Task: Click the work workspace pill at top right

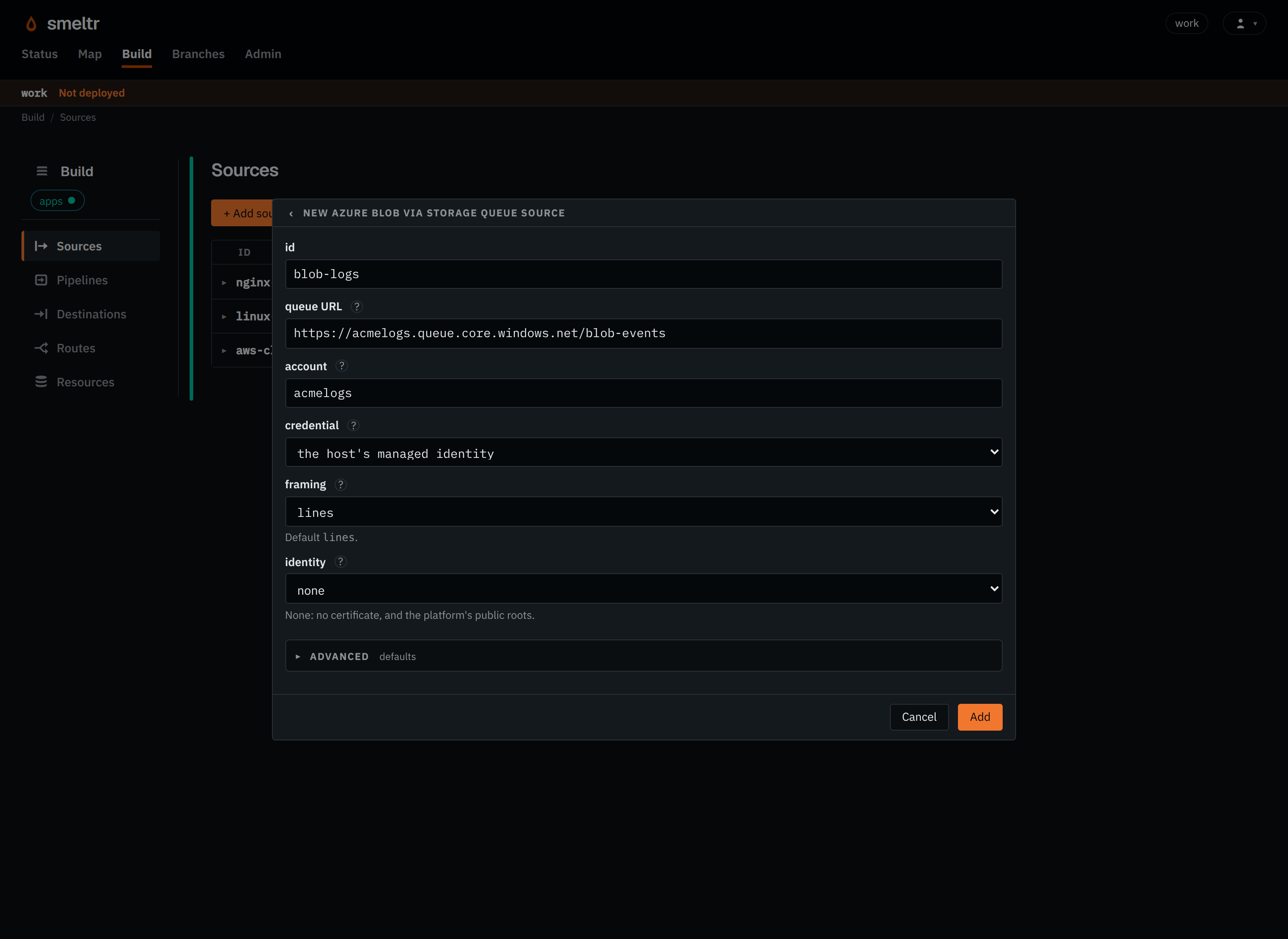Action: pyautogui.click(x=1187, y=23)
